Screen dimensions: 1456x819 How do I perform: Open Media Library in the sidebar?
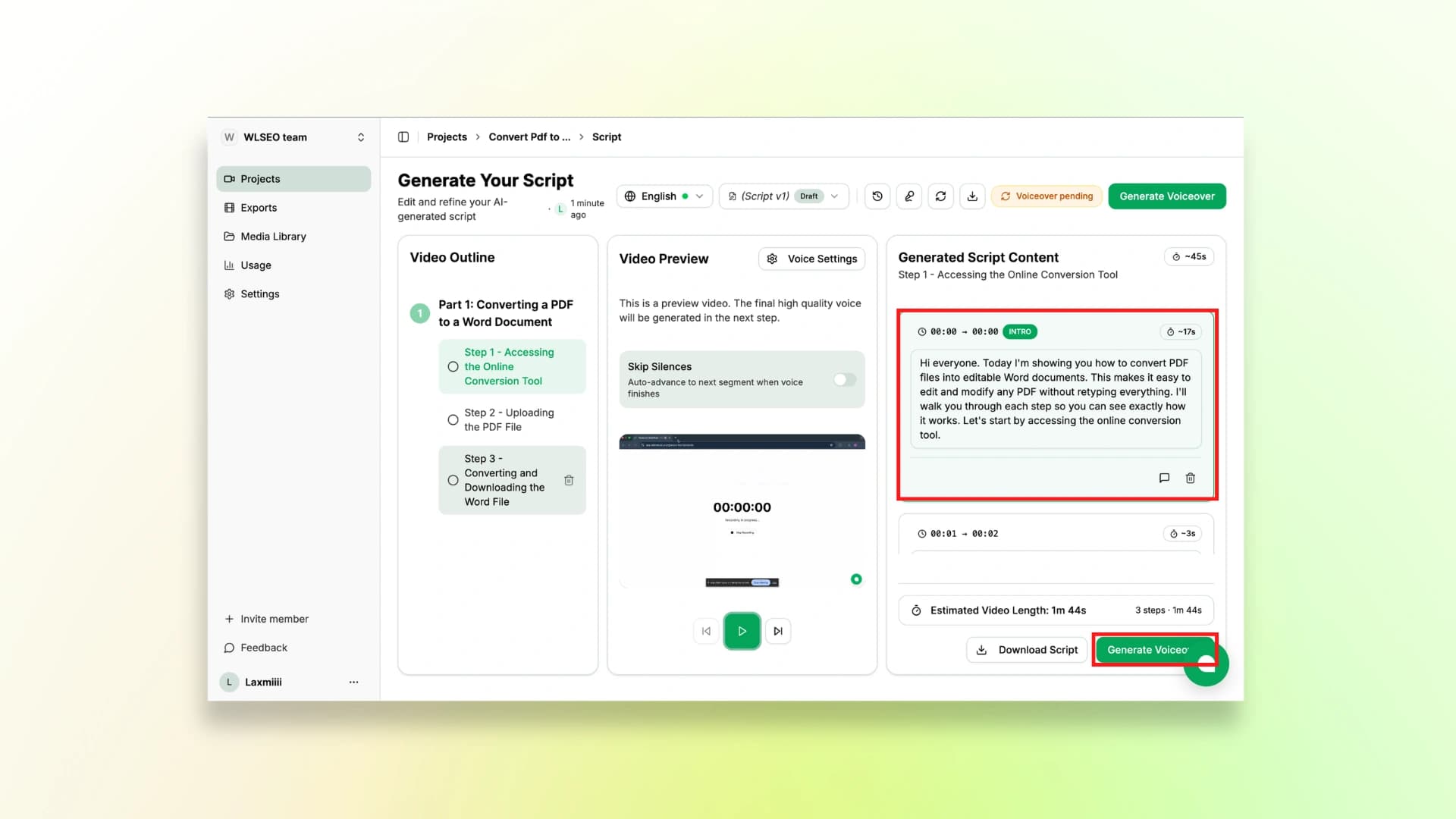tap(273, 237)
